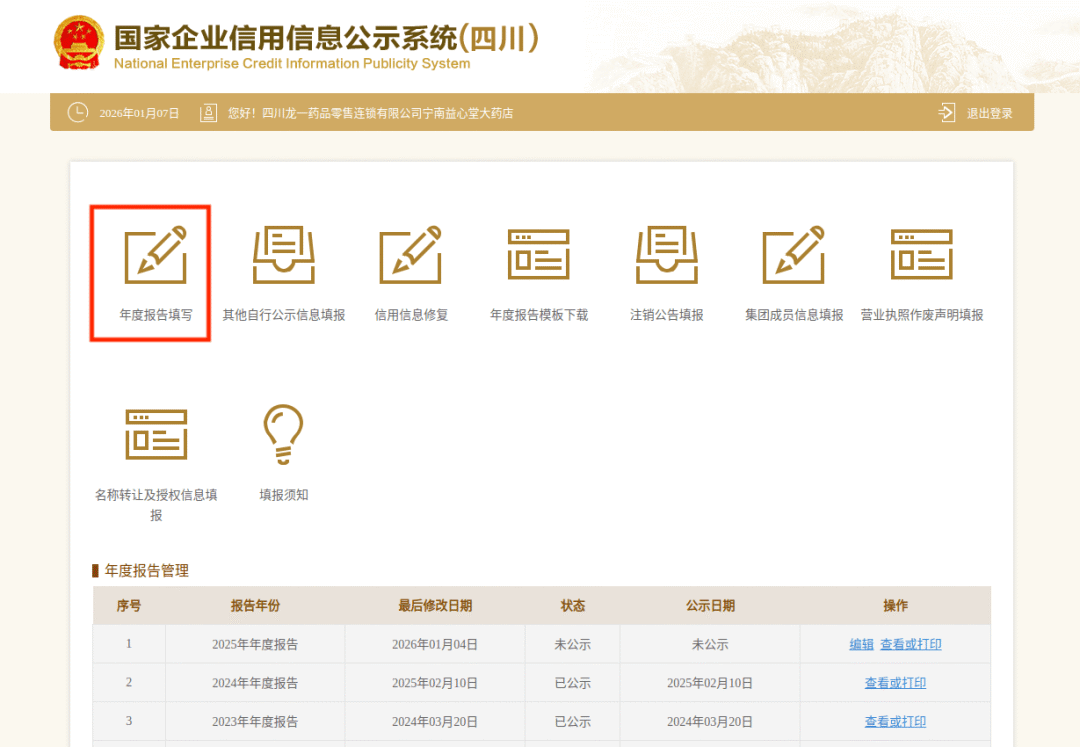Open 查看或打印 for the 2025 report
Screen dimensions: 1080x747
(910, 644)
